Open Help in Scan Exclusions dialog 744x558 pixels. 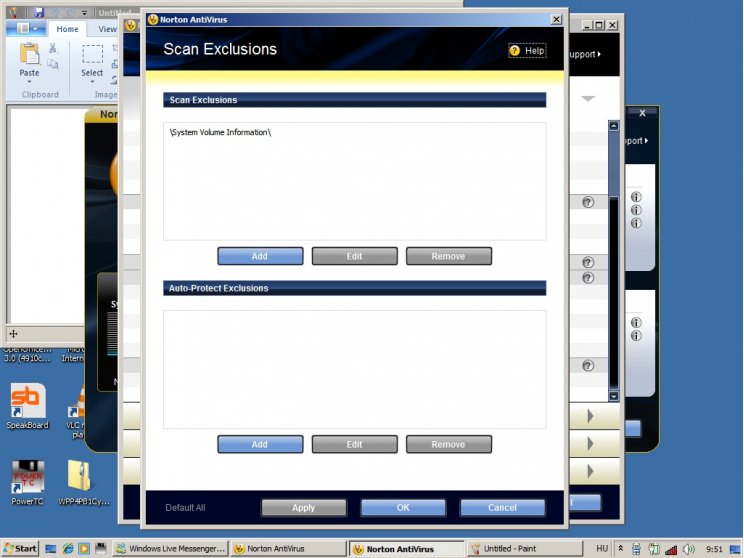tap(527, 50)
